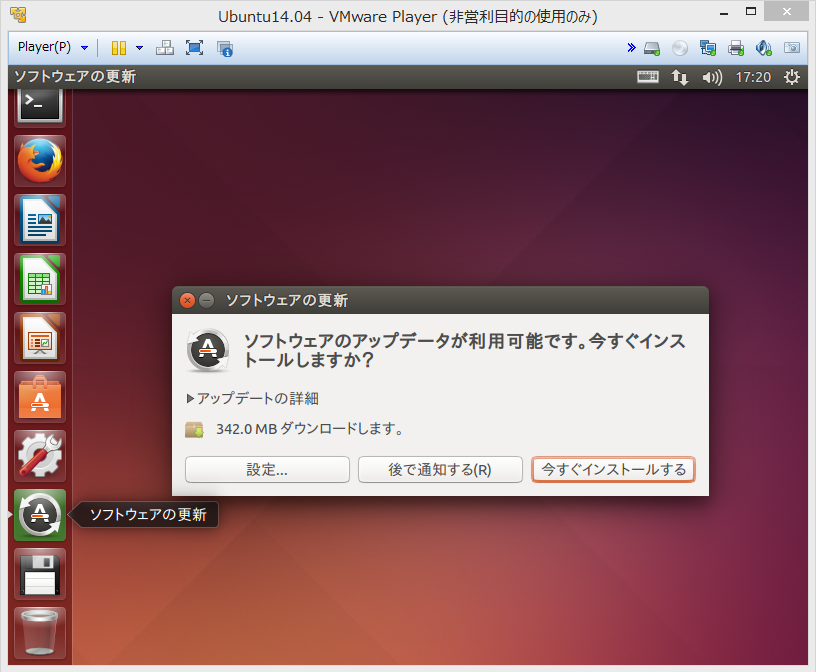Viewport: 816px width, 672px height.
Task: Click the 設定... button
Action: click(267, 470)
